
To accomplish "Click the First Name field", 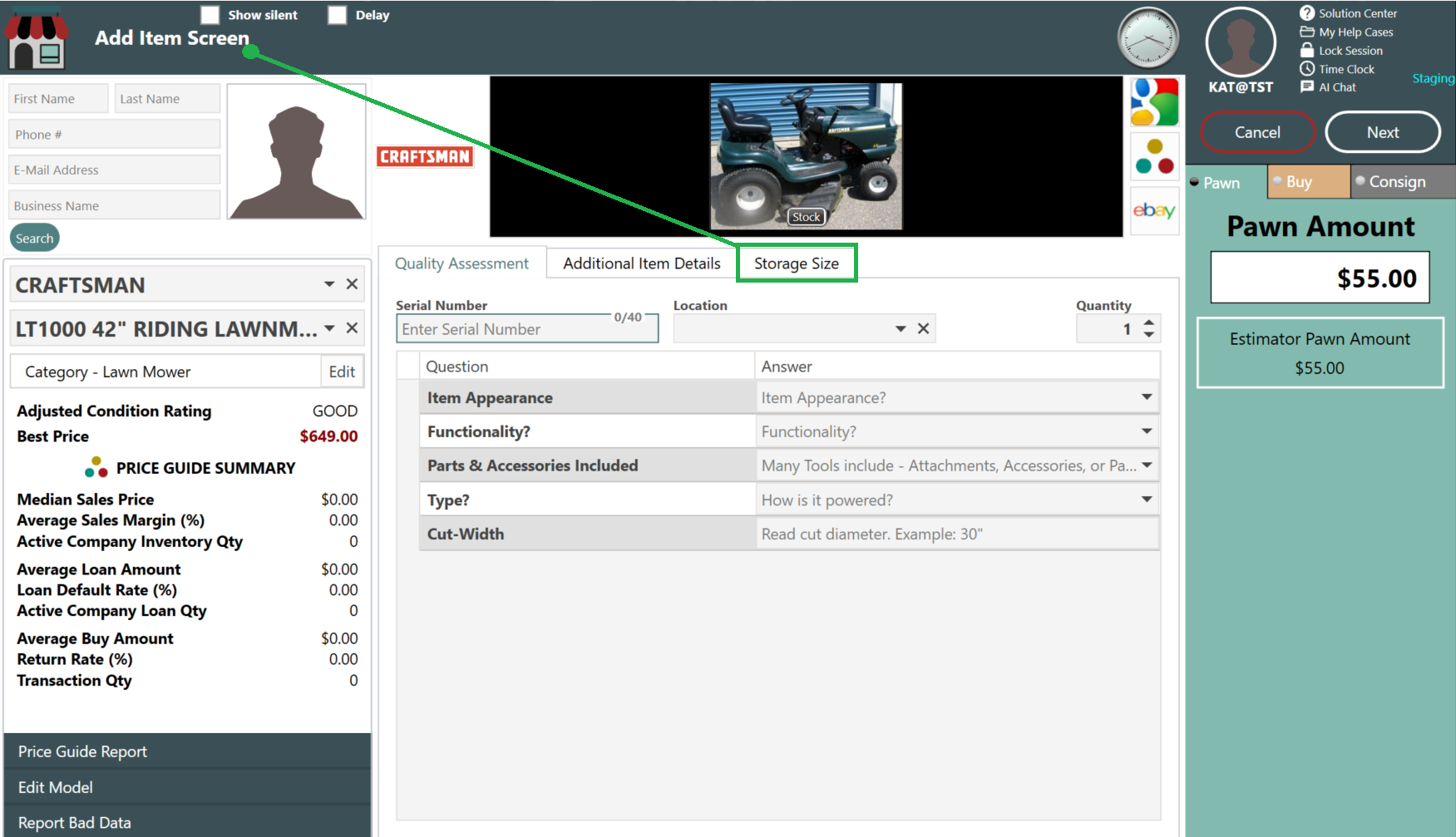I will pyautogui.click(x=58, y=98).
